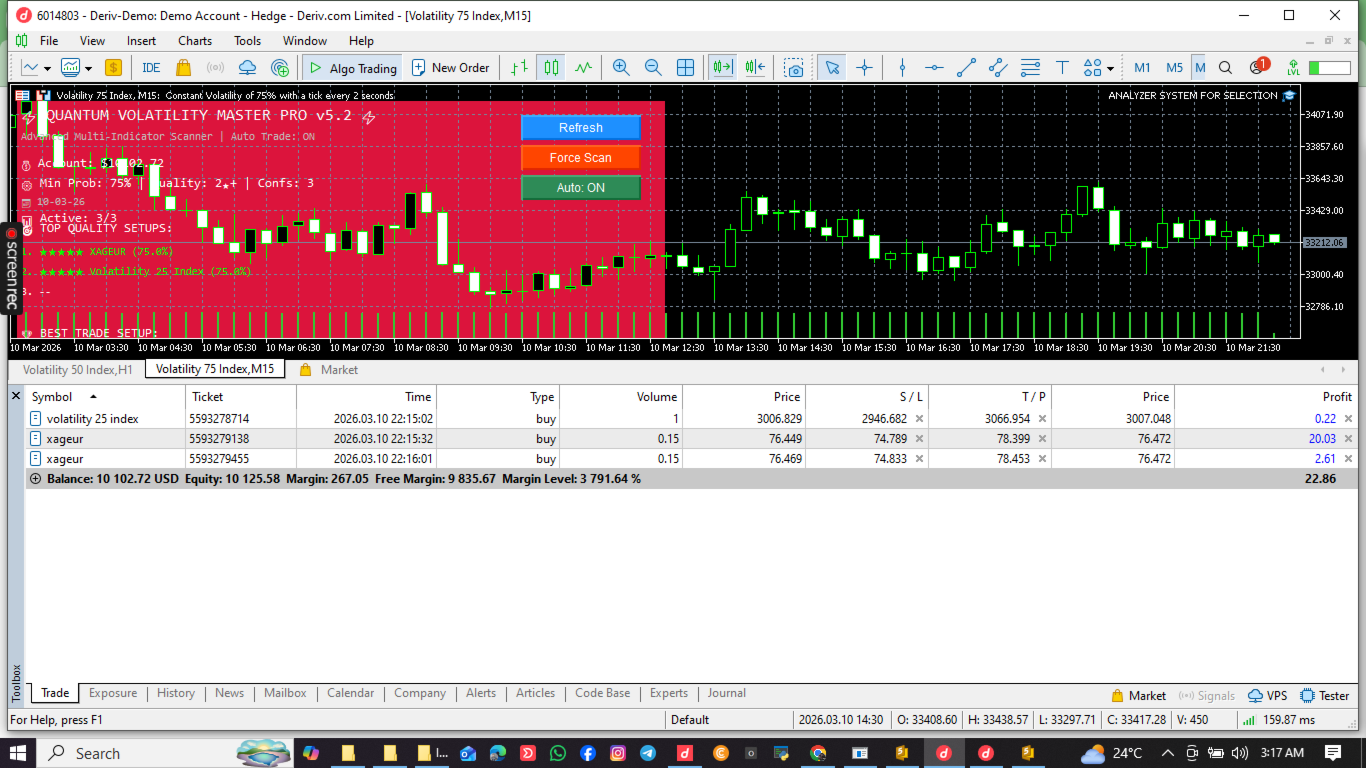Remove stop loss on volatility 25 index trade

pos(919,419)
